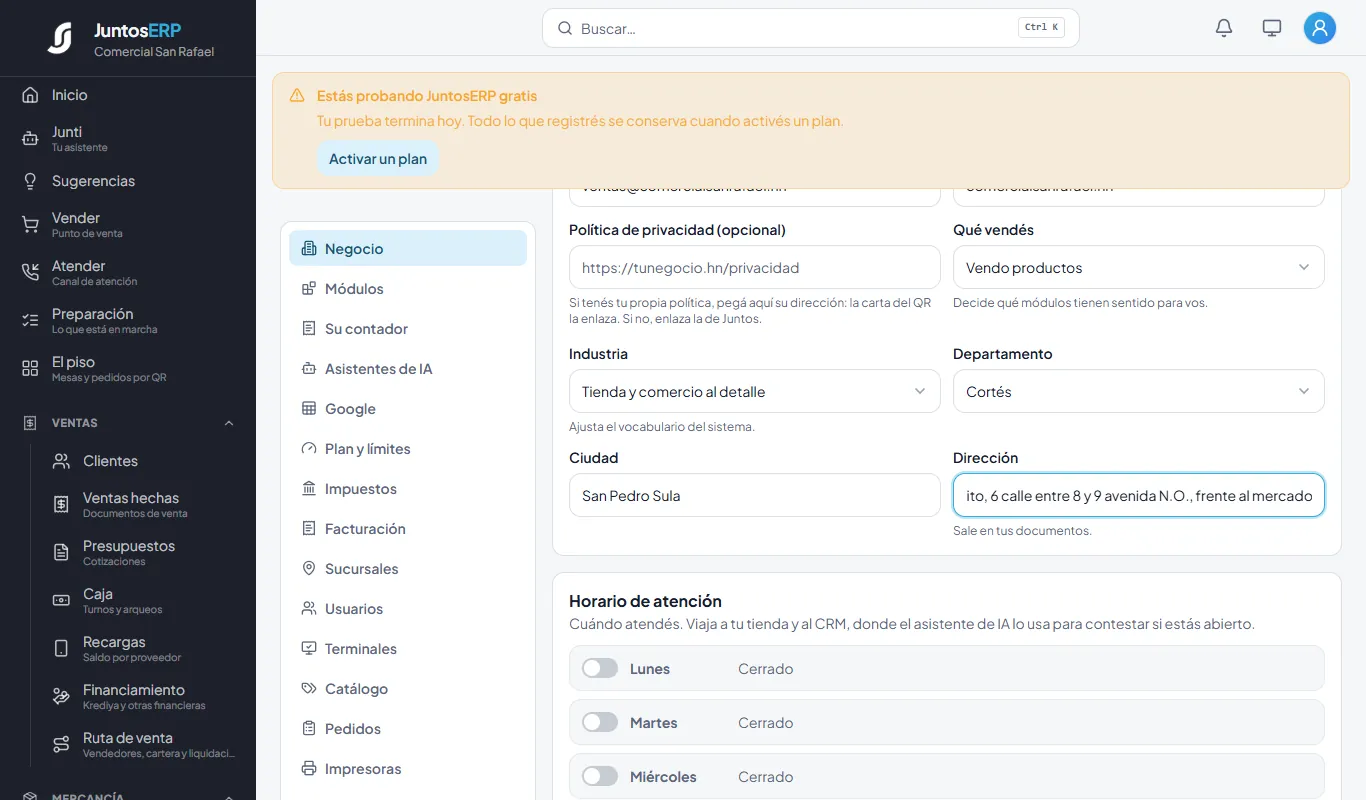Viewport: 1366px width, 800px height.
Task: Click the Buscar search field
Action: 811,28
